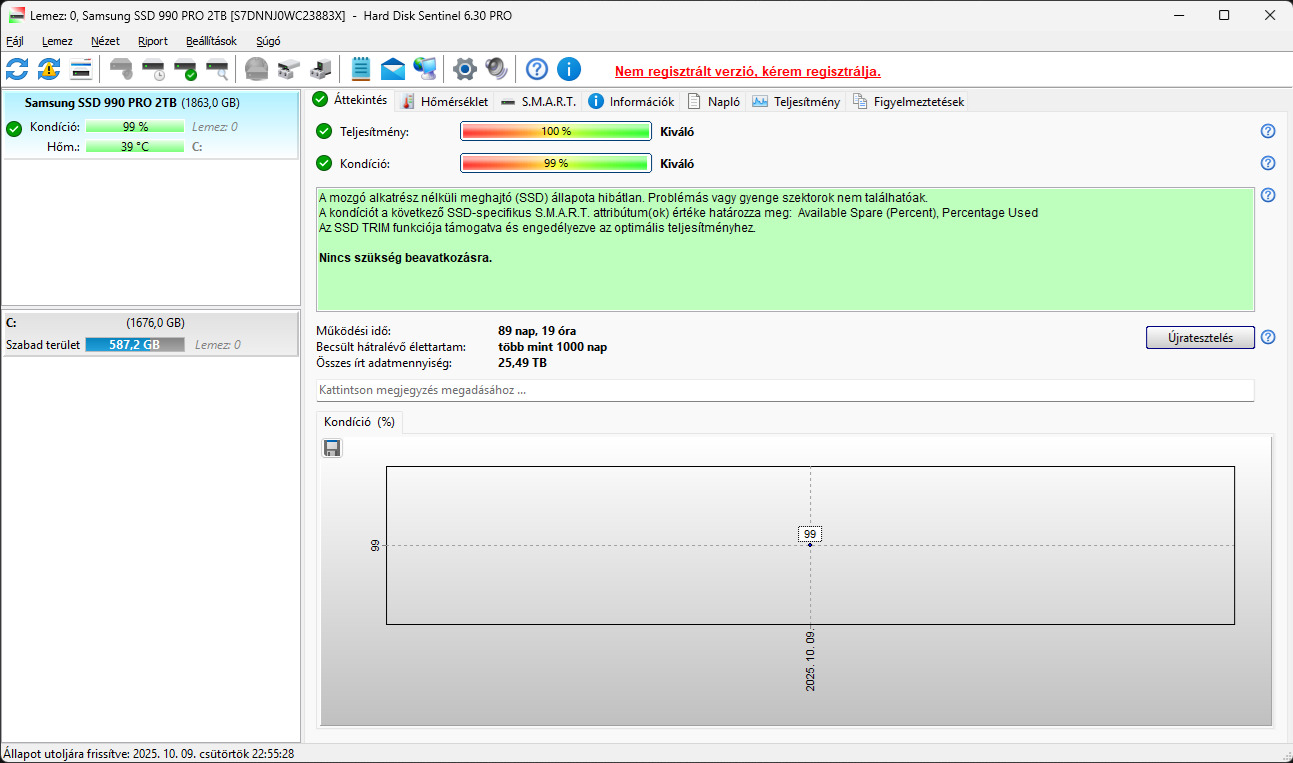Click the blue envelope e-mail icon
This screenshot has width=1293, height=763.
tap(393, 69)
